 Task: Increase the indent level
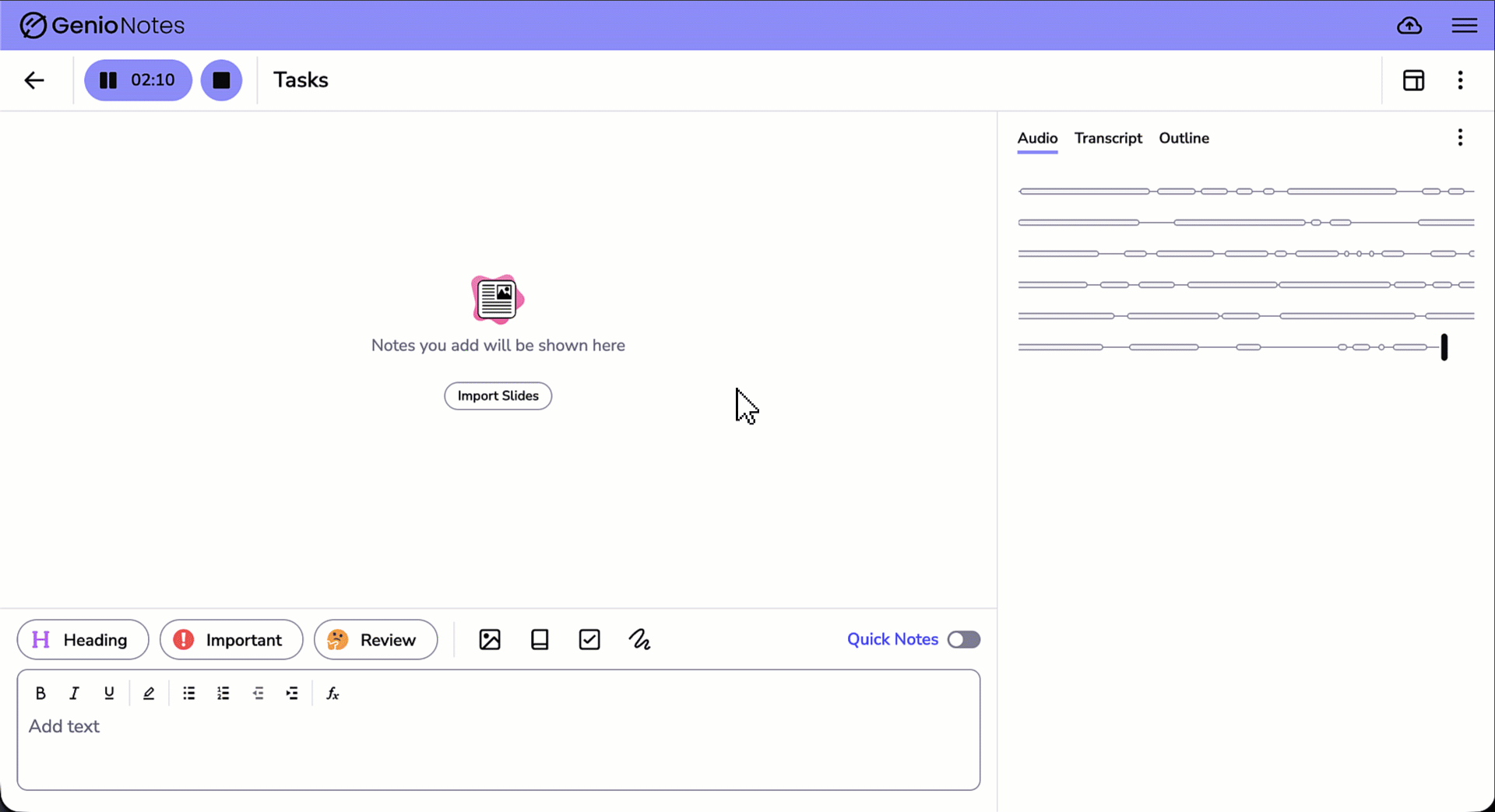(292, 694)
